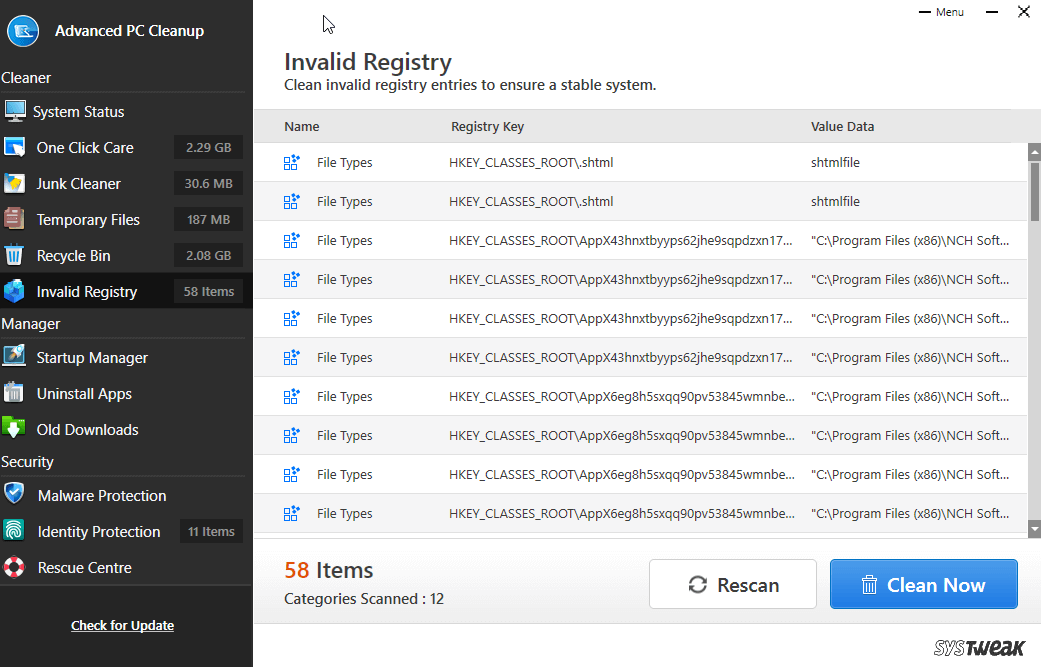The image size is (1041, 667).
Task: Open the Rescue Centre
Action: tap(83, 567)
